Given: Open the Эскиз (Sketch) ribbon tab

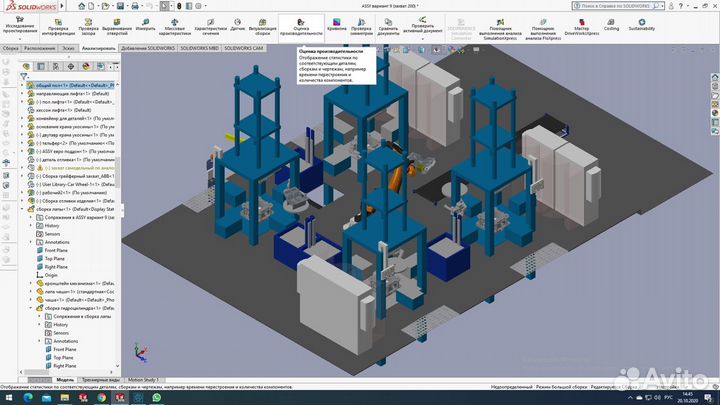Looking at the screenshot, I should tap(68, 48).
